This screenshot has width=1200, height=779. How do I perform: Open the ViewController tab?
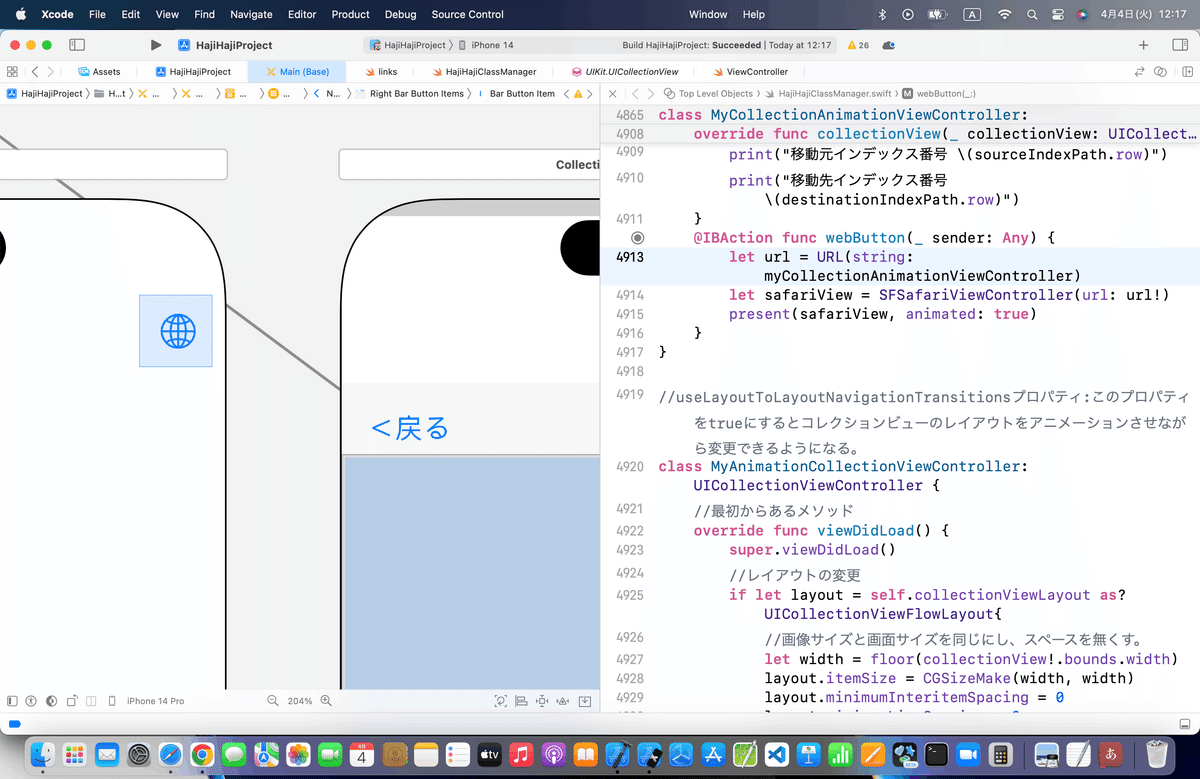pos(751,72)
